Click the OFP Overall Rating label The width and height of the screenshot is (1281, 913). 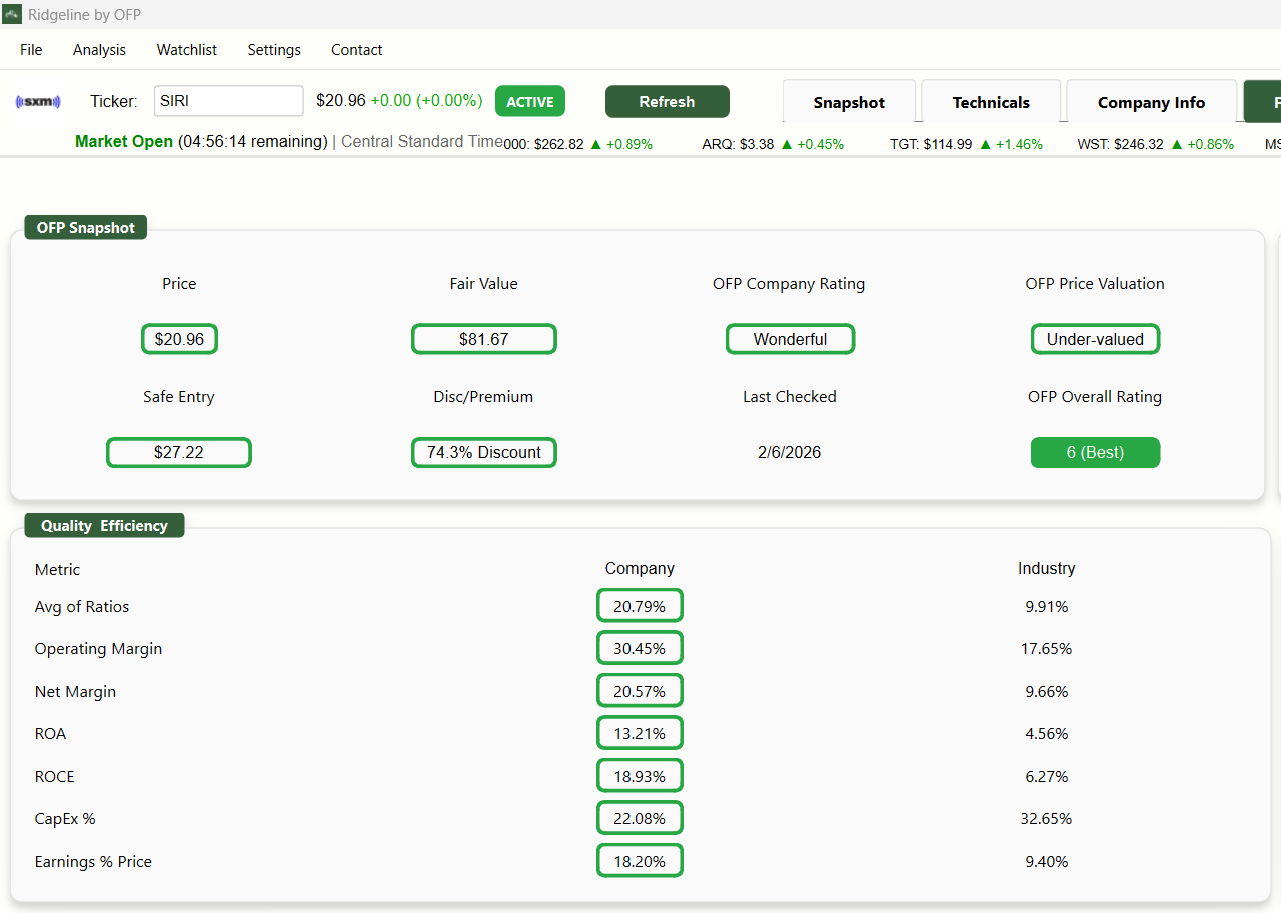pos(1095,397)
